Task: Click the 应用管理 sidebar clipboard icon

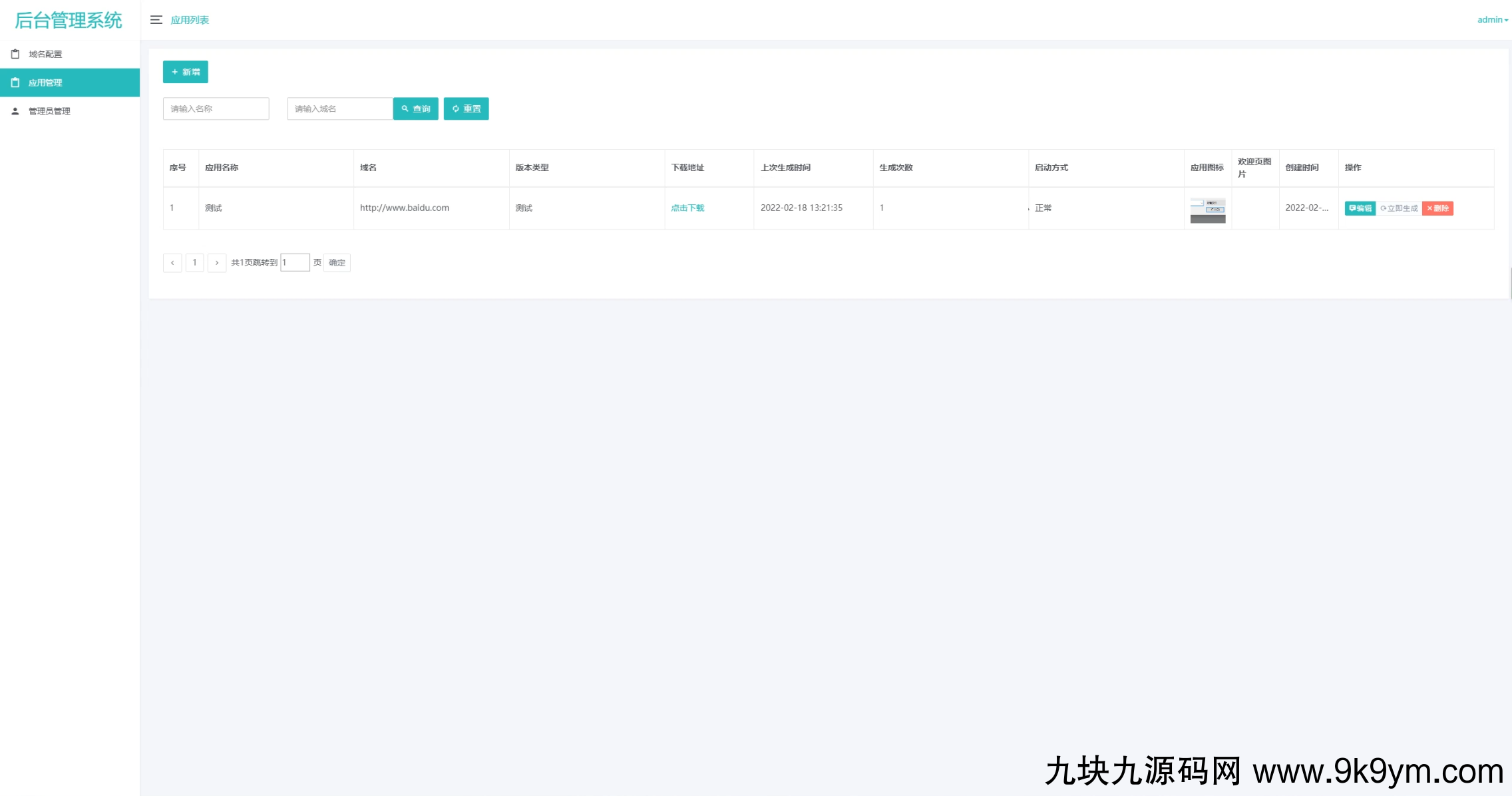Action: coord(15,83)
